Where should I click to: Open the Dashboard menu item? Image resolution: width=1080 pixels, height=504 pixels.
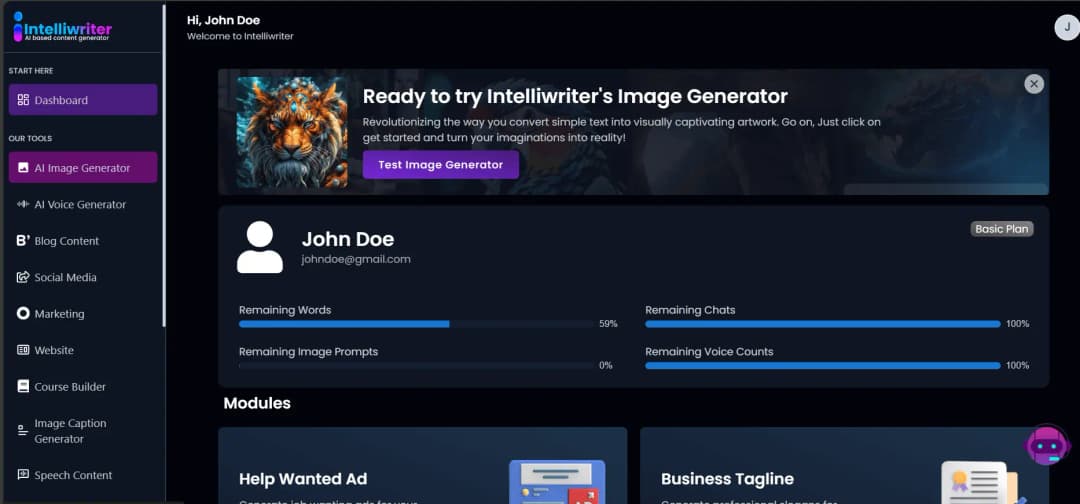[83, 100]
